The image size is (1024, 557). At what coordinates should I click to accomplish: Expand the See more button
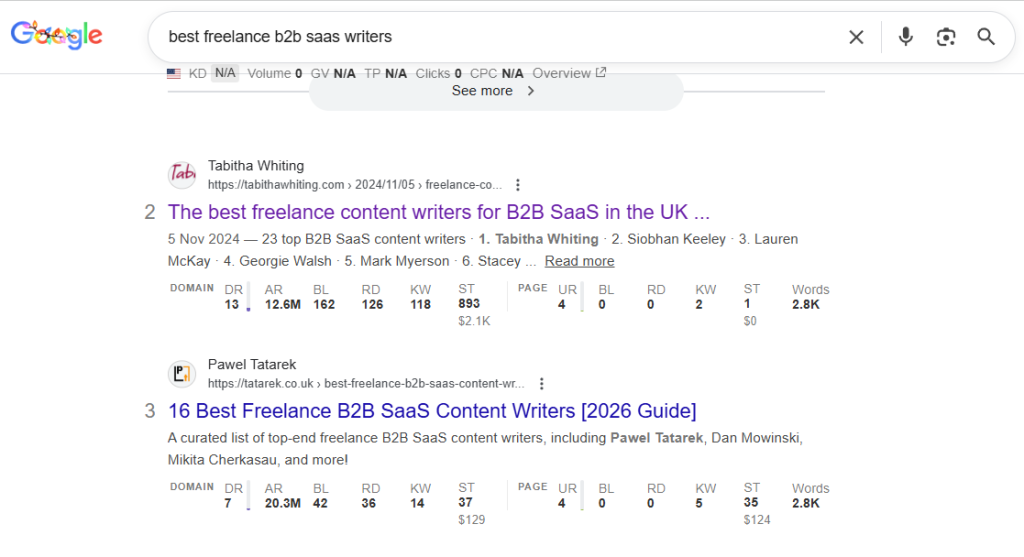coord(496,91)
